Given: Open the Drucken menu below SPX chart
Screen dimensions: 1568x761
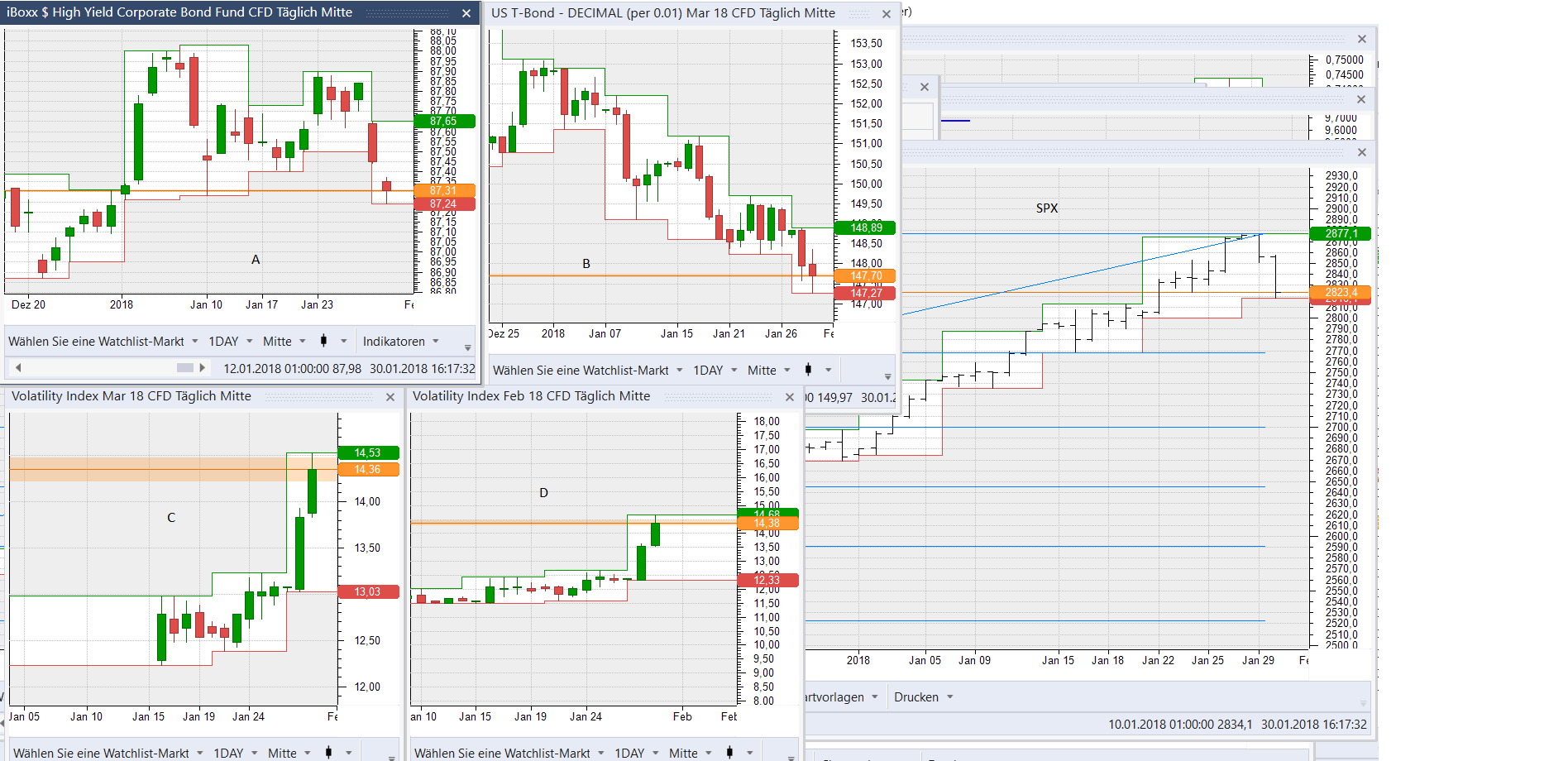Looking at the screenshot, I should tap(923, 697).
